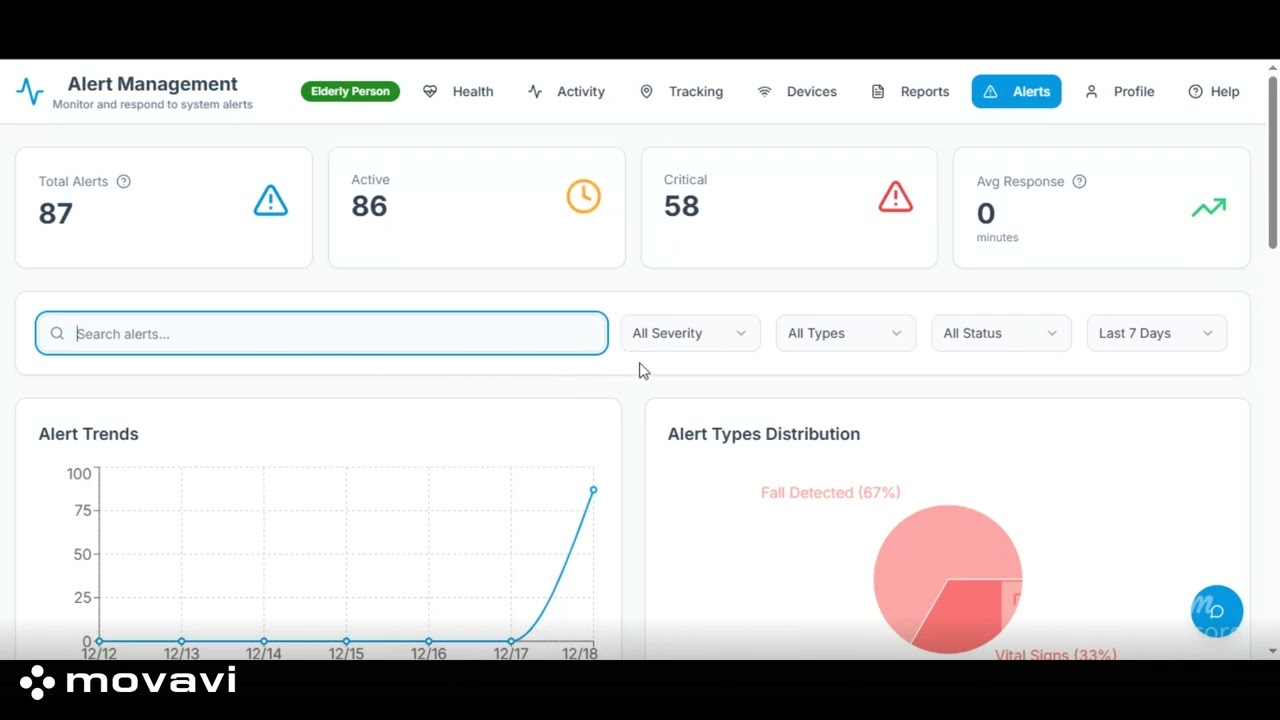This screenshot has height=720, width=1280.
Task: Click the Vital Signs darker pie slice
Action: pyautogui.click(x=965, y=615)
